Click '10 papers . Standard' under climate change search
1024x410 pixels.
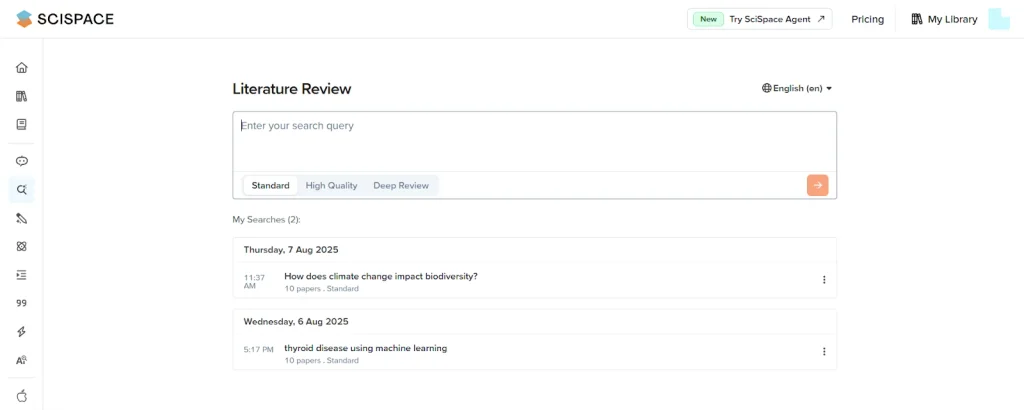(x=321, y=289)
